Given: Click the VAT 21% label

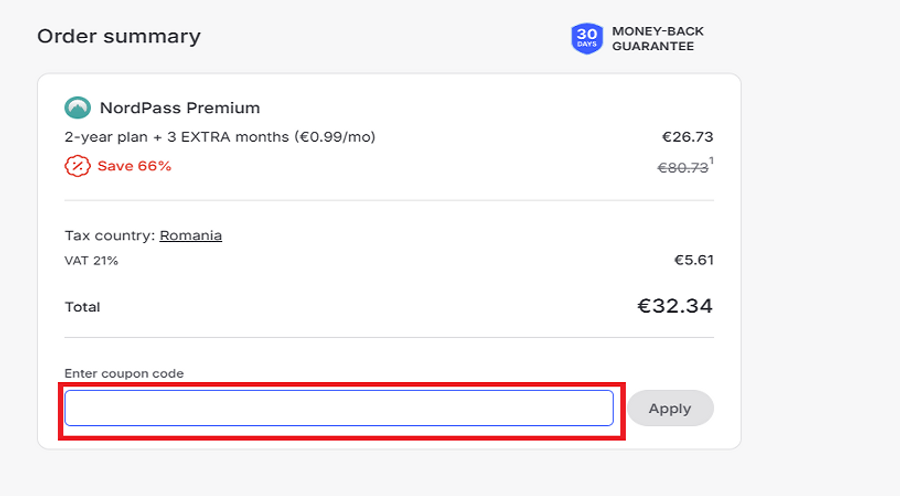Looking at the screenshot, I should (x=91, y=261).
